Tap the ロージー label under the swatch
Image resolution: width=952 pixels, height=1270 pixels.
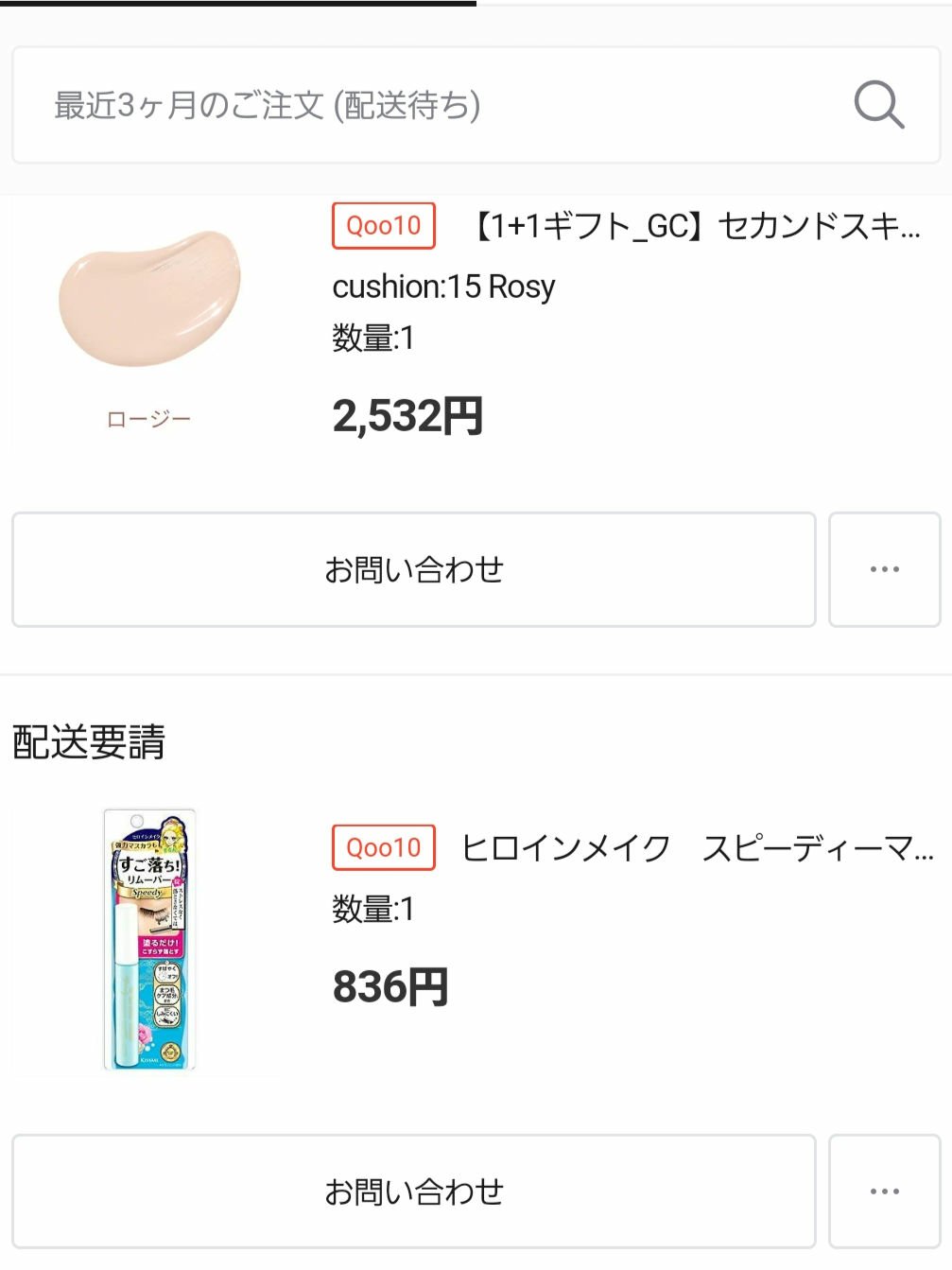148,419
